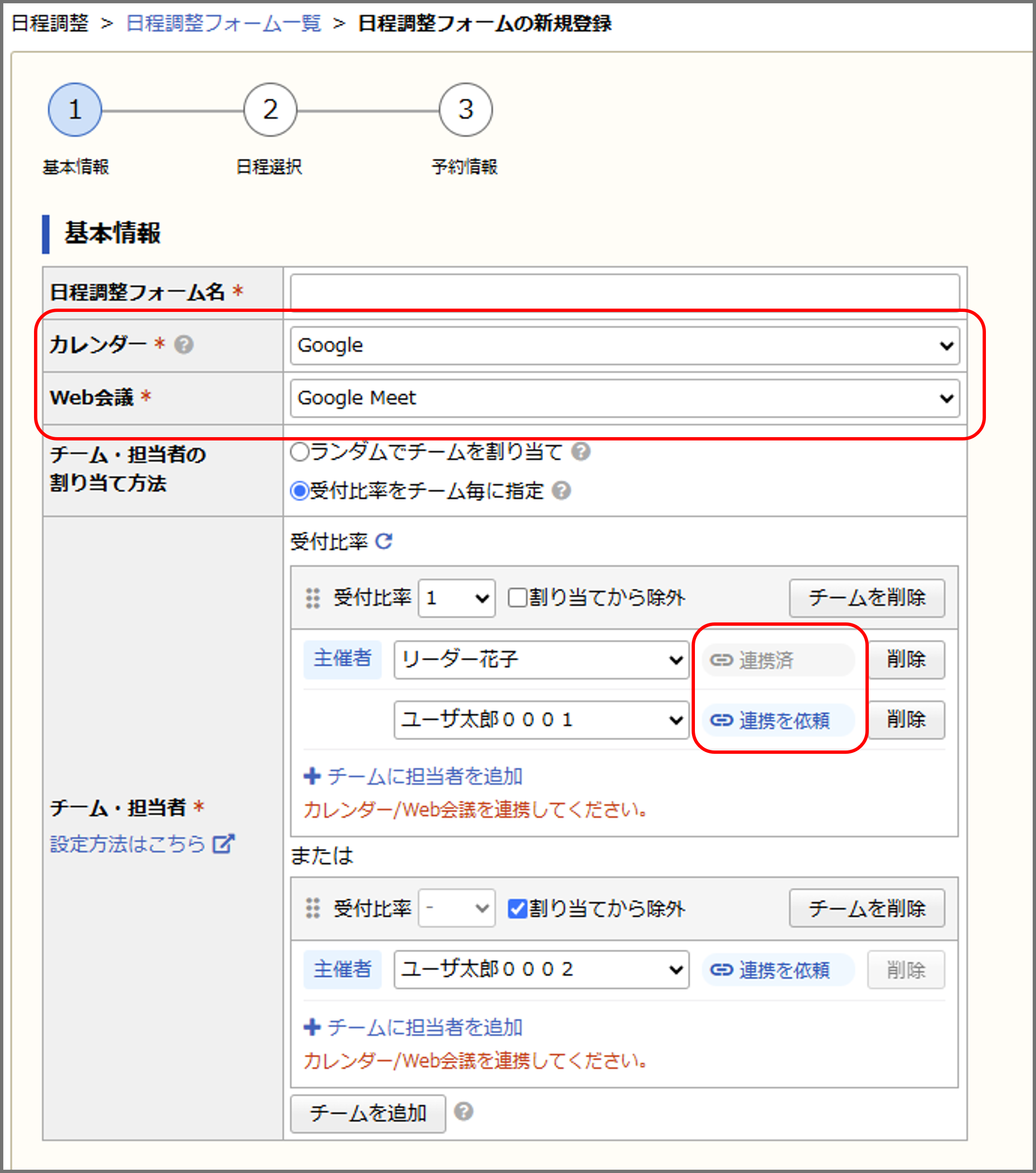Click 削除 button in ユーザ太郎0001 row

point(907,720)
